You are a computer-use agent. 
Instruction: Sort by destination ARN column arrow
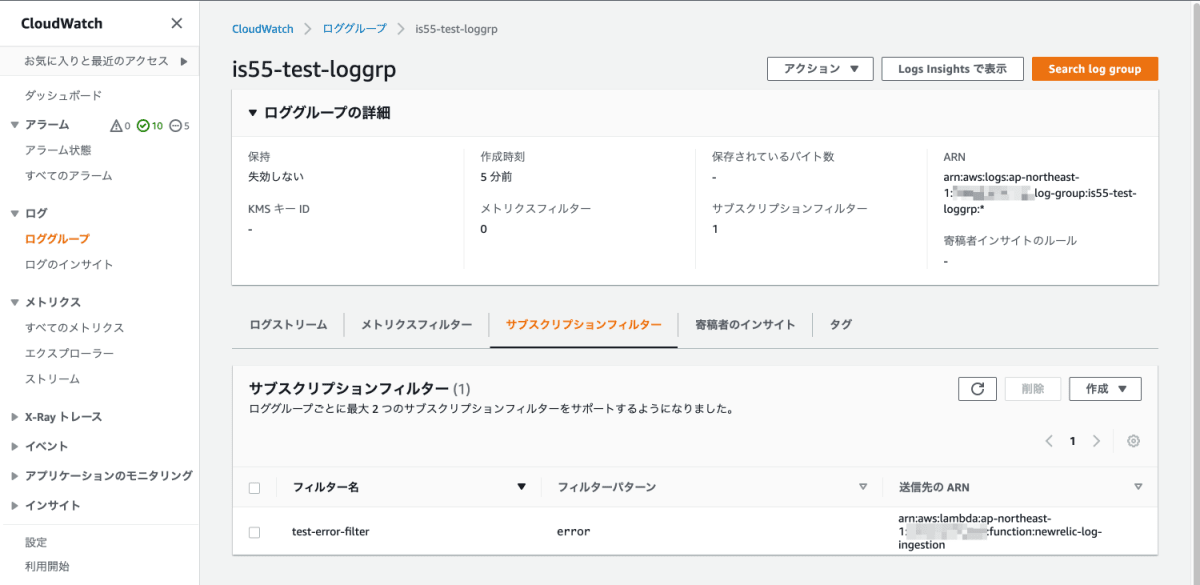[1138, 487]
